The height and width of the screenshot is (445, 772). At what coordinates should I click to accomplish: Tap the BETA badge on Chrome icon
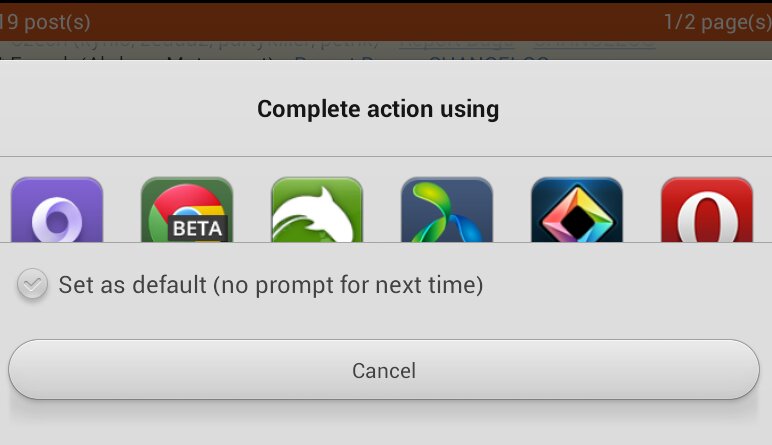(197, 228)
